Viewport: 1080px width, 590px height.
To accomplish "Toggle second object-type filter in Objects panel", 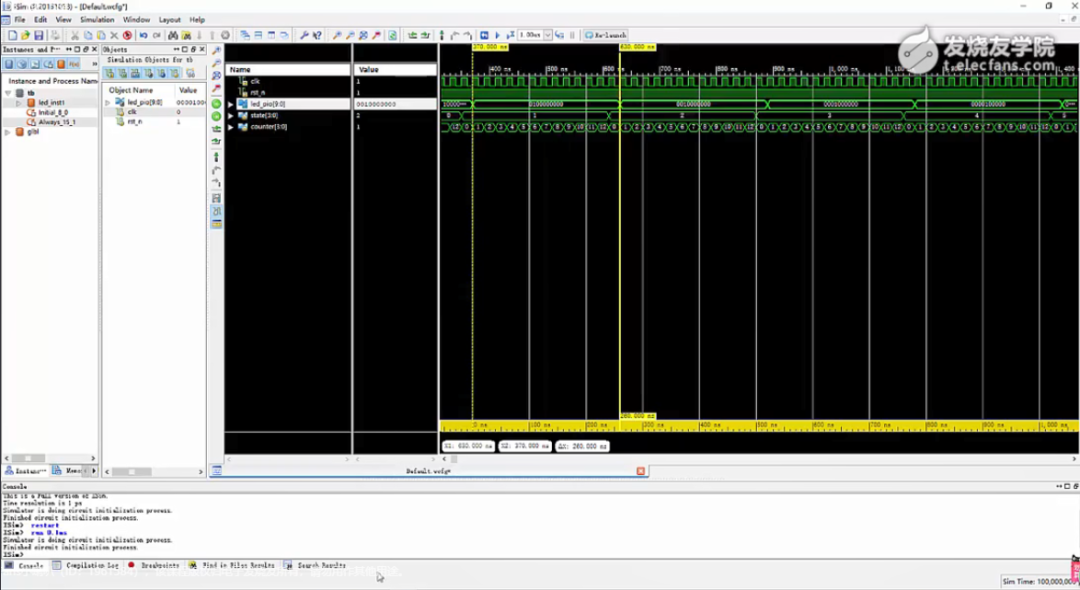I will click(x=123, y=73).
